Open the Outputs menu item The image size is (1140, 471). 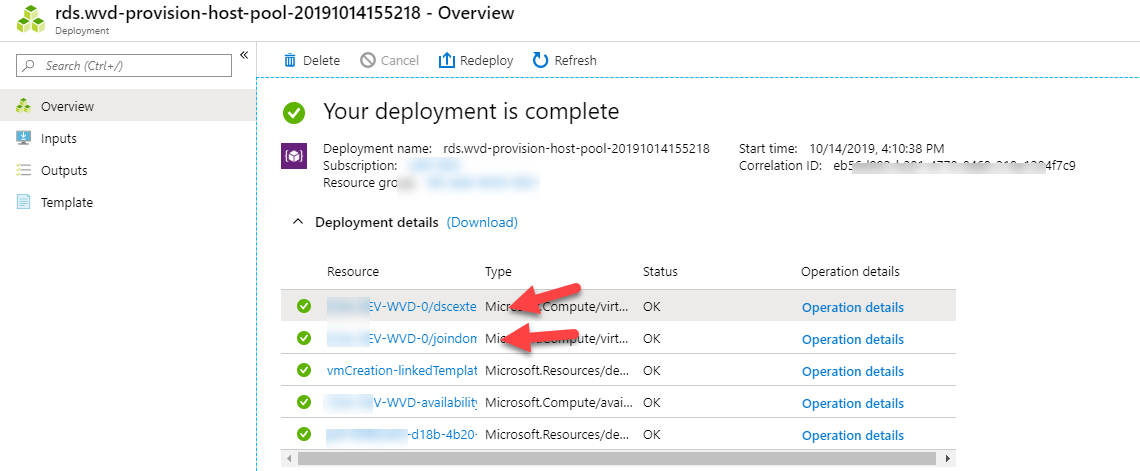tap(64, 170)
